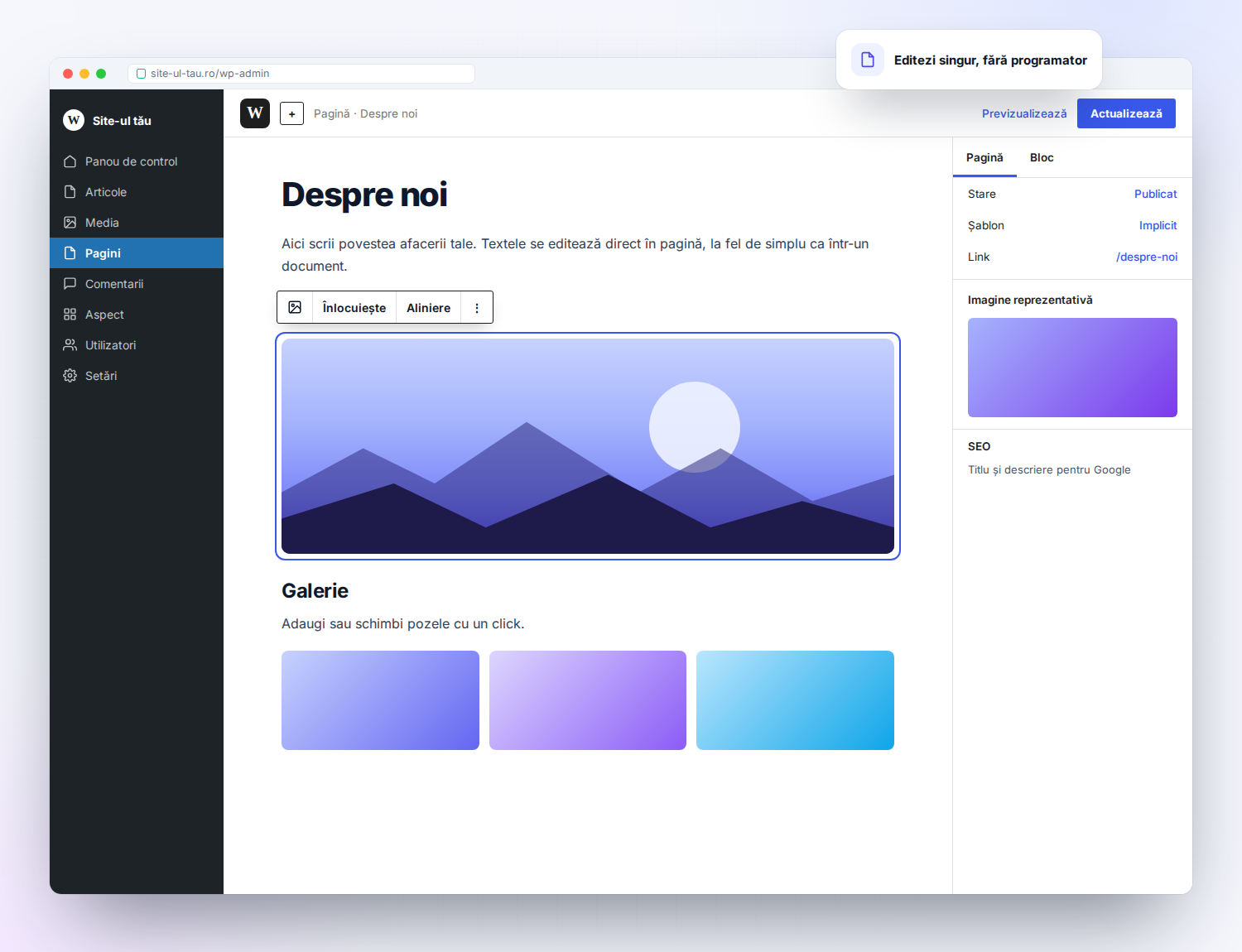Image resolution: width=1242 pixels, height=952 pixels.
Task: Click the document icon in the floating tooltip card
Action: point(868,60)
